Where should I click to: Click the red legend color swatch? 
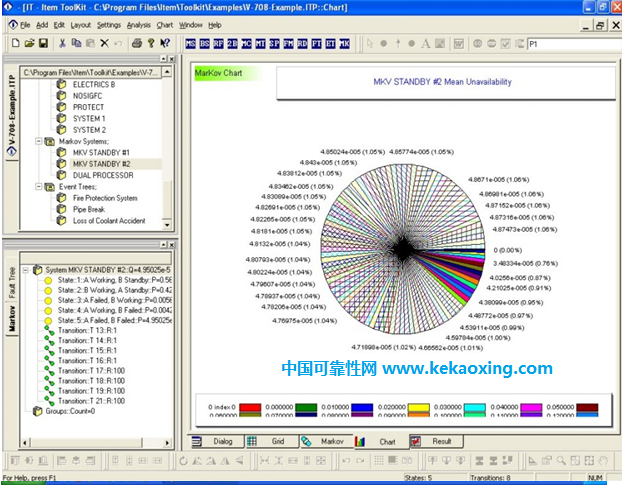[x=251, y=407]
